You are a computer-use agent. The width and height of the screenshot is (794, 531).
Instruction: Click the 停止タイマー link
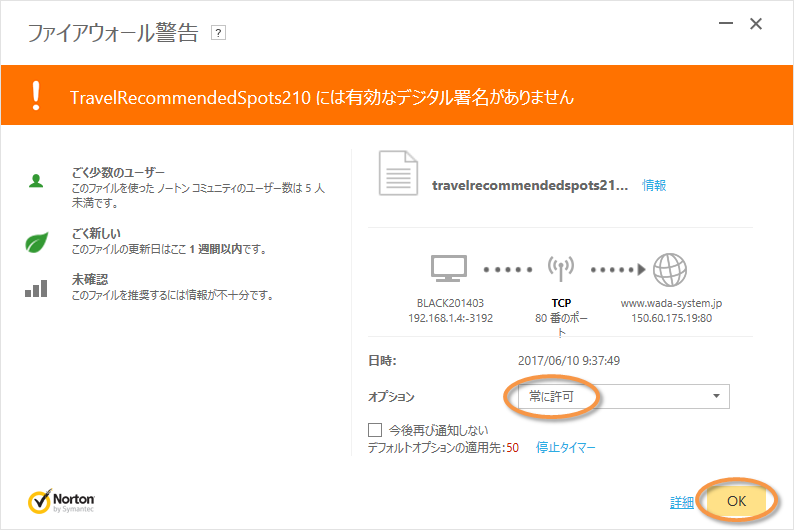click(x=566, y=447)
